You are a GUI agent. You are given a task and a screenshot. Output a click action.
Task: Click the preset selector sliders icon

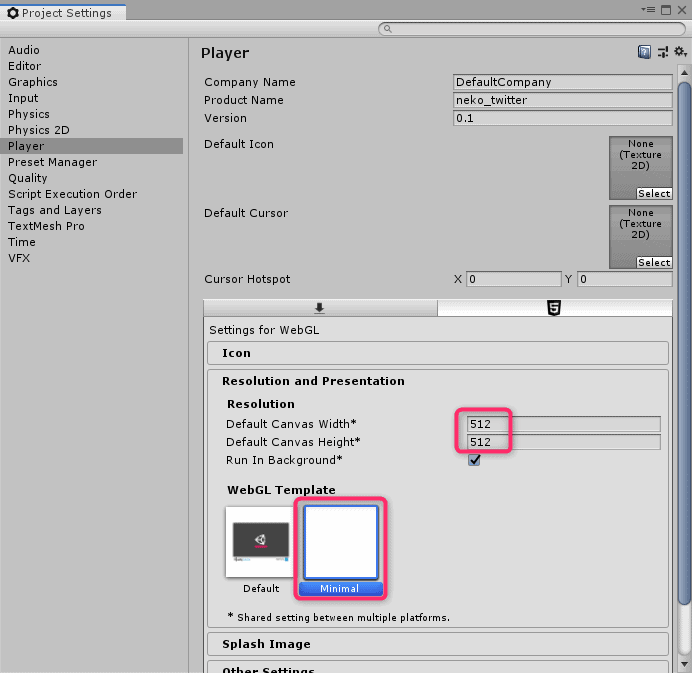coord(662,52)
